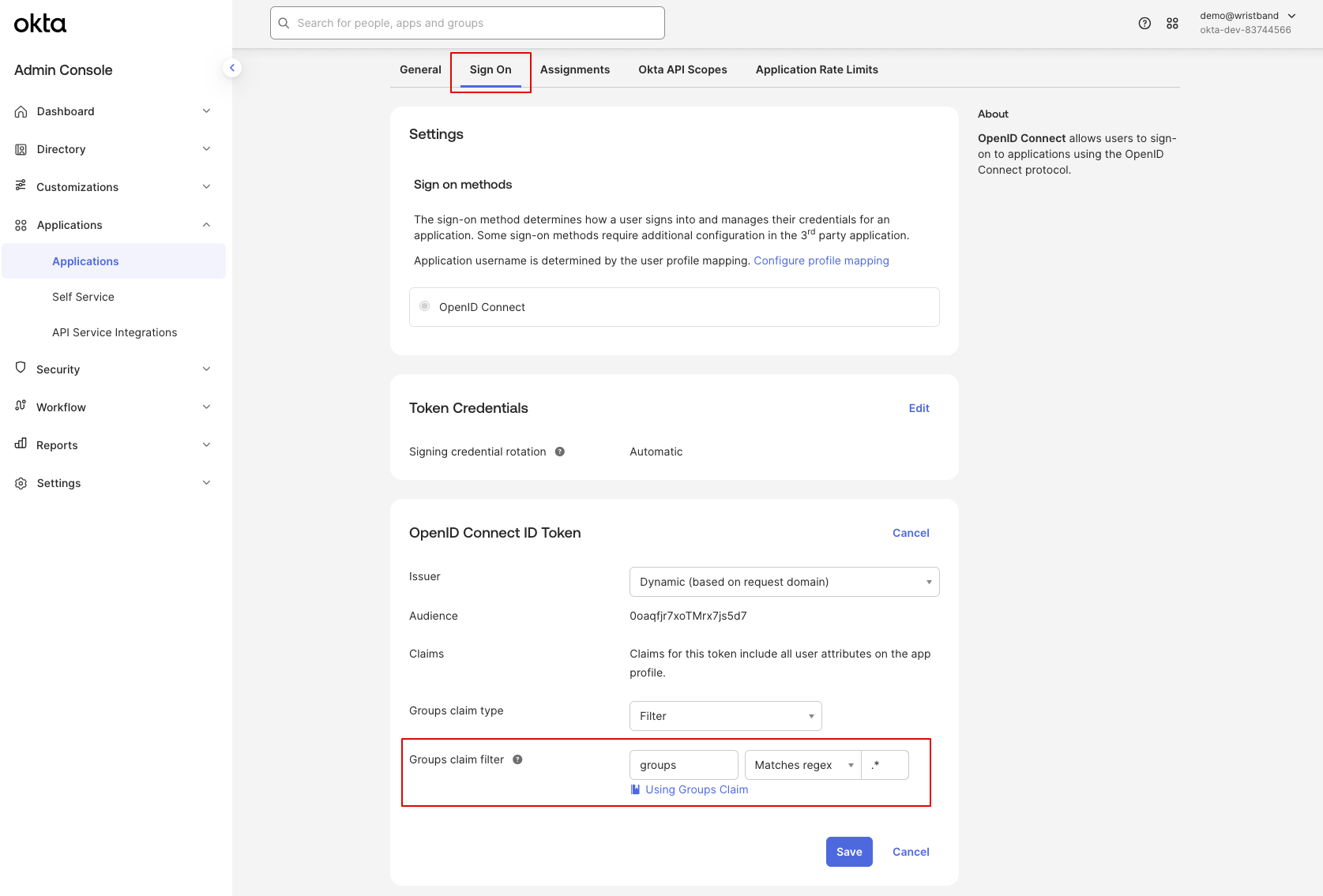The width and height of the screenshot is (1323, 896).
Task: Click the book icon beside Using Groups Claim
Action: pos(636,789)
